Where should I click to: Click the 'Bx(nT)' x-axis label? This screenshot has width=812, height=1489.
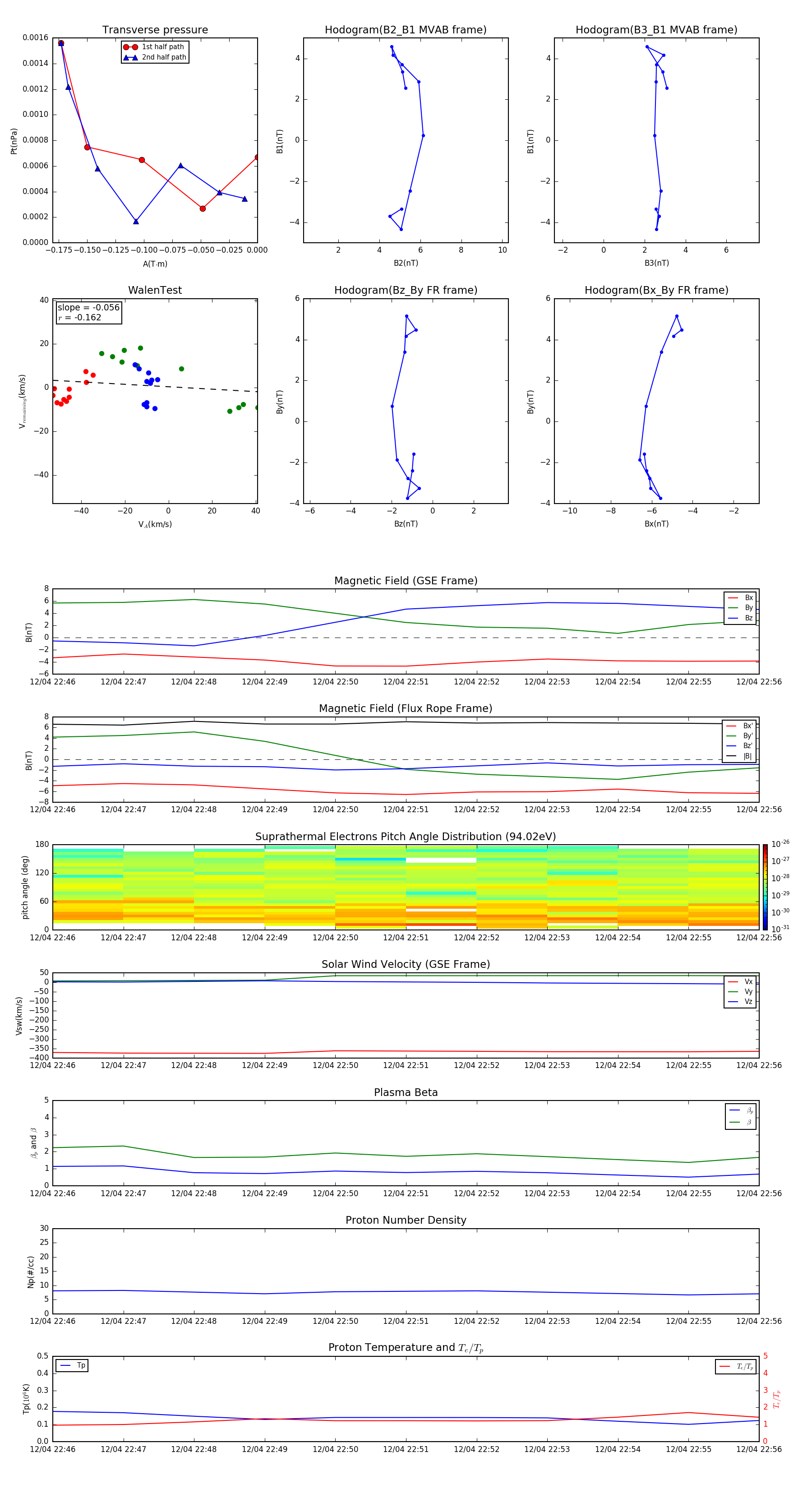tap(656, 524)
